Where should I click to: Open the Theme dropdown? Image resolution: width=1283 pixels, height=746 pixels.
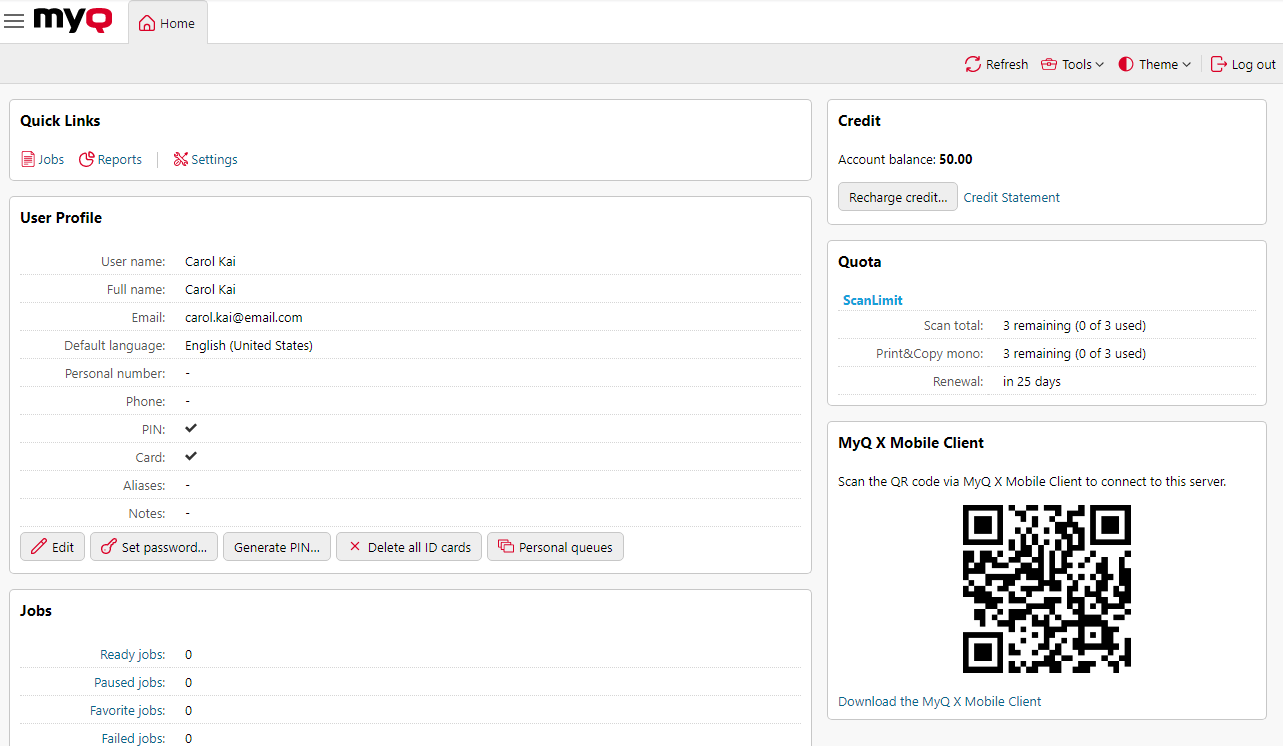[x=1154, y=63]
